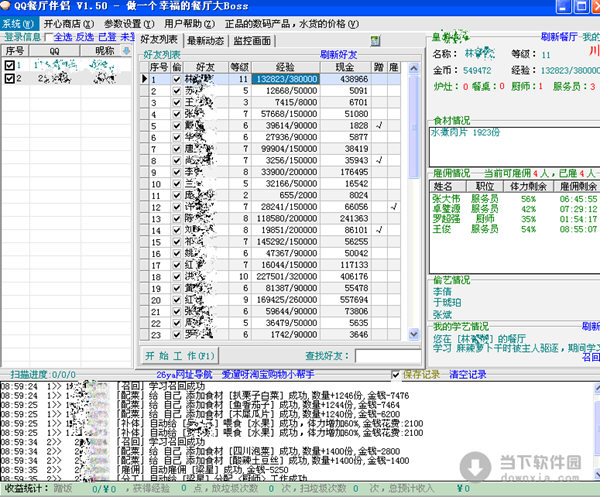Click the 刷新餐厅 link
This screenshot has height=497, width=600.
[x=559, y=37]
